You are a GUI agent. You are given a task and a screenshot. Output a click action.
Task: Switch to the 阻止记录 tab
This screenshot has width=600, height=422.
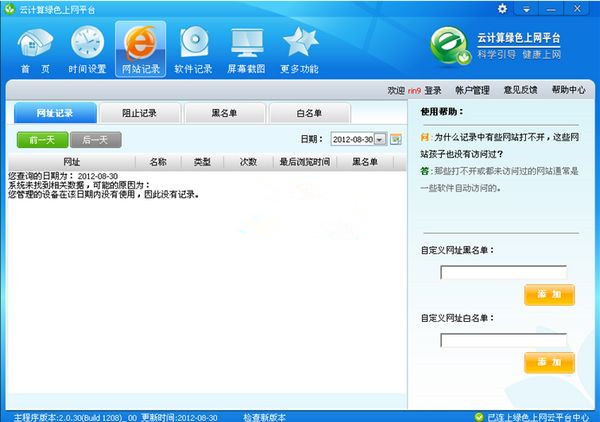(x=140, y=112)
